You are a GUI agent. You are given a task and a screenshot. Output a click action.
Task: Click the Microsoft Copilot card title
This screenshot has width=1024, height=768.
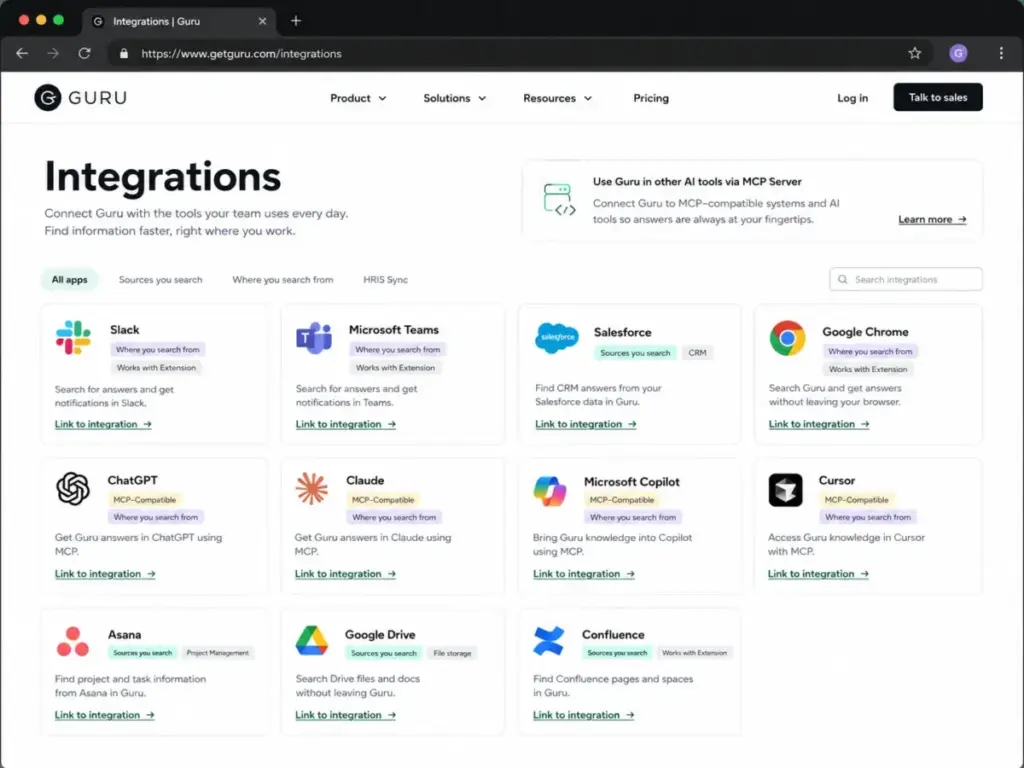(632, 482)
